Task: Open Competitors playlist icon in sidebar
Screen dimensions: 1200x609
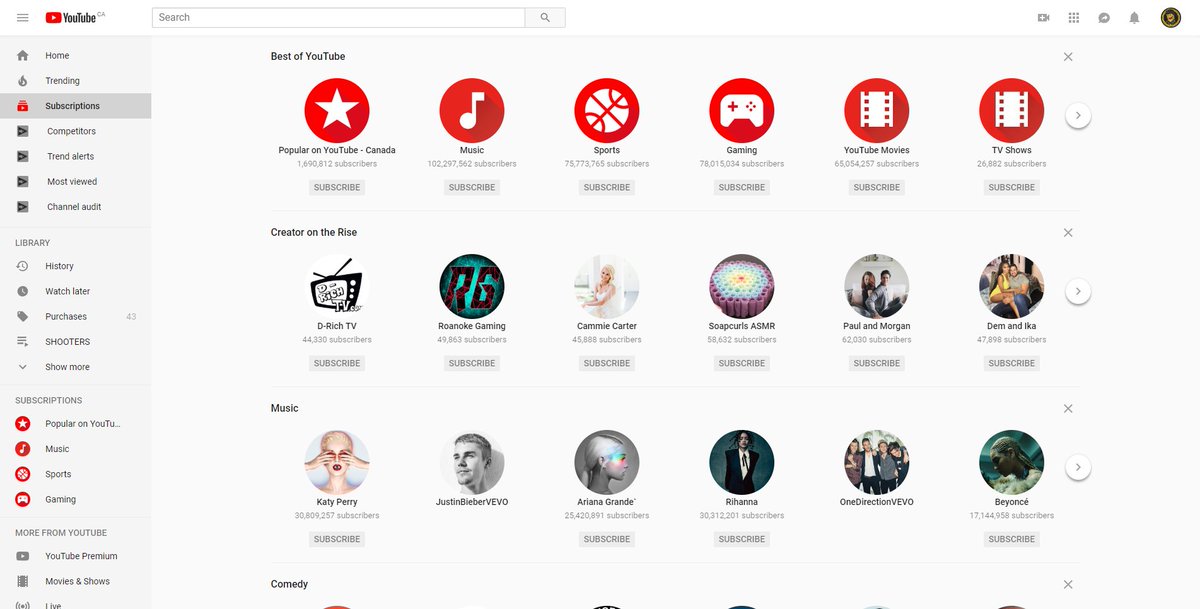Action: (23, 131)
